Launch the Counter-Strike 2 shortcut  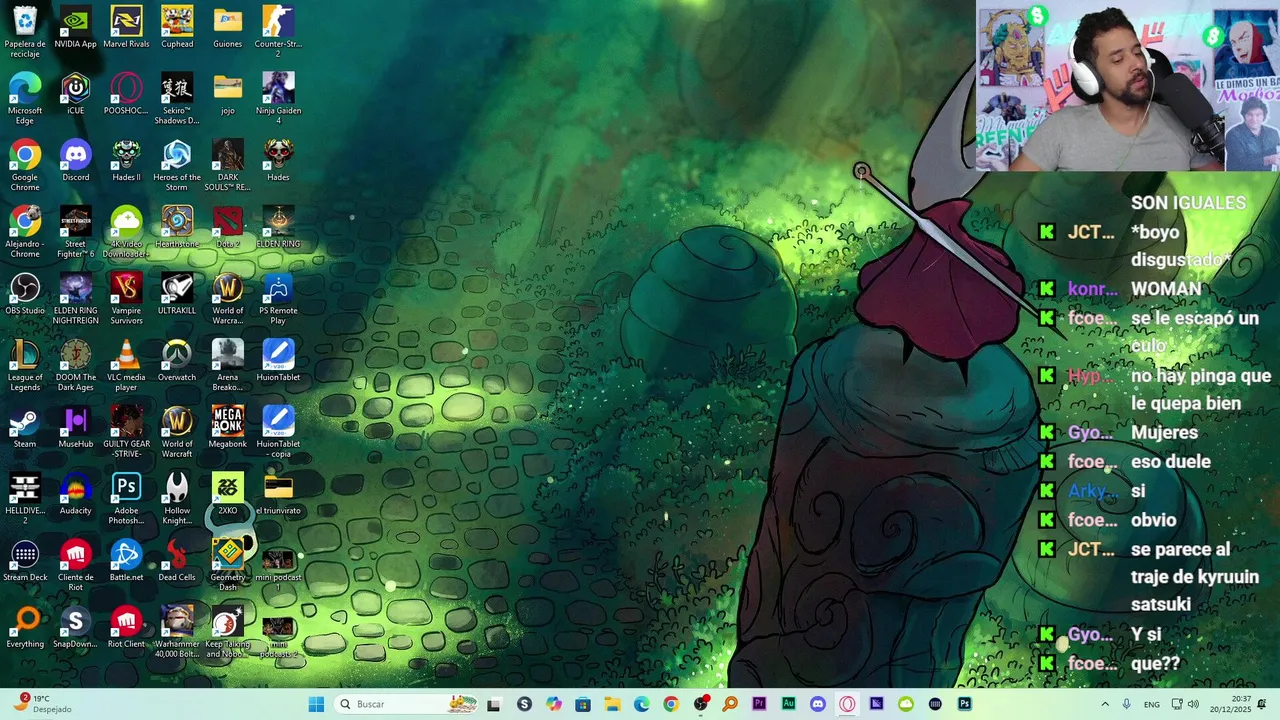(278, 31)
